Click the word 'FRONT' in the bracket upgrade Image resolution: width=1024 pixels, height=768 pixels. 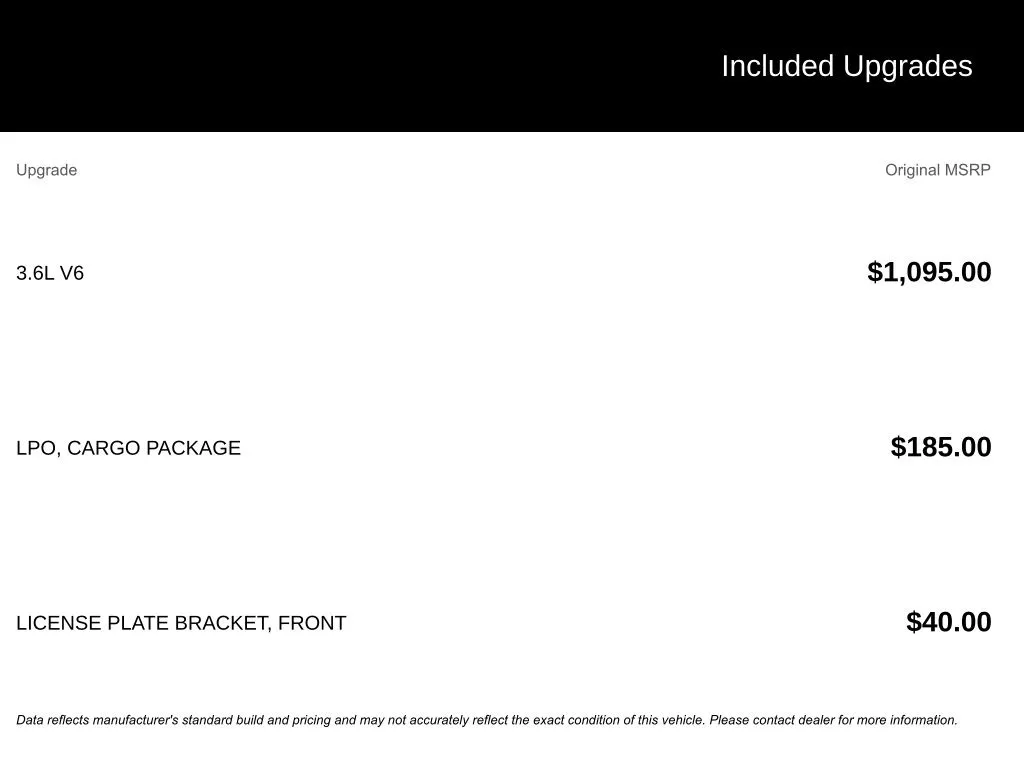[312, 623]
